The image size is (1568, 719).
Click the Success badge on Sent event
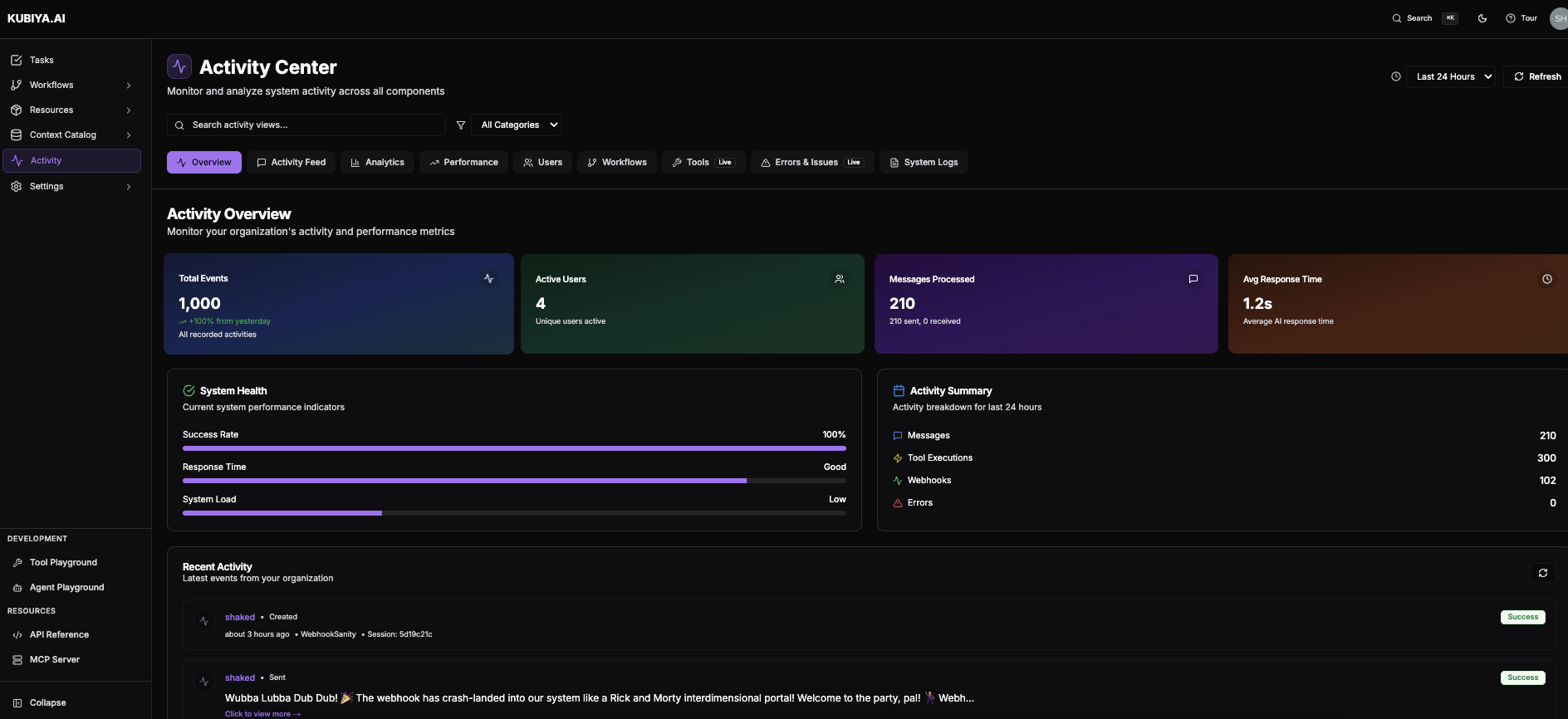tap(1523, 677)
